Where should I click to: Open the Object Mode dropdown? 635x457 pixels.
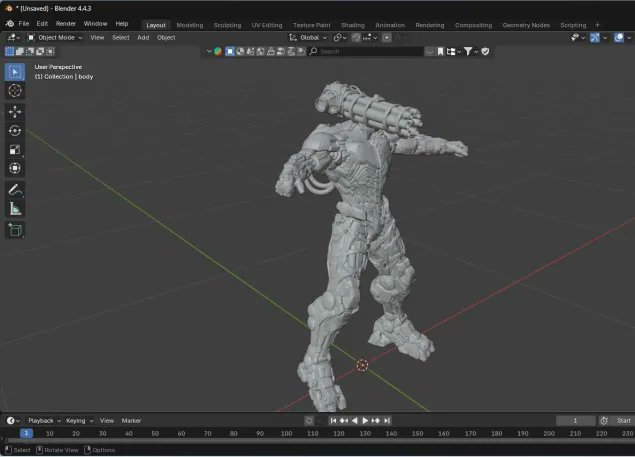[x=55, y=38]
